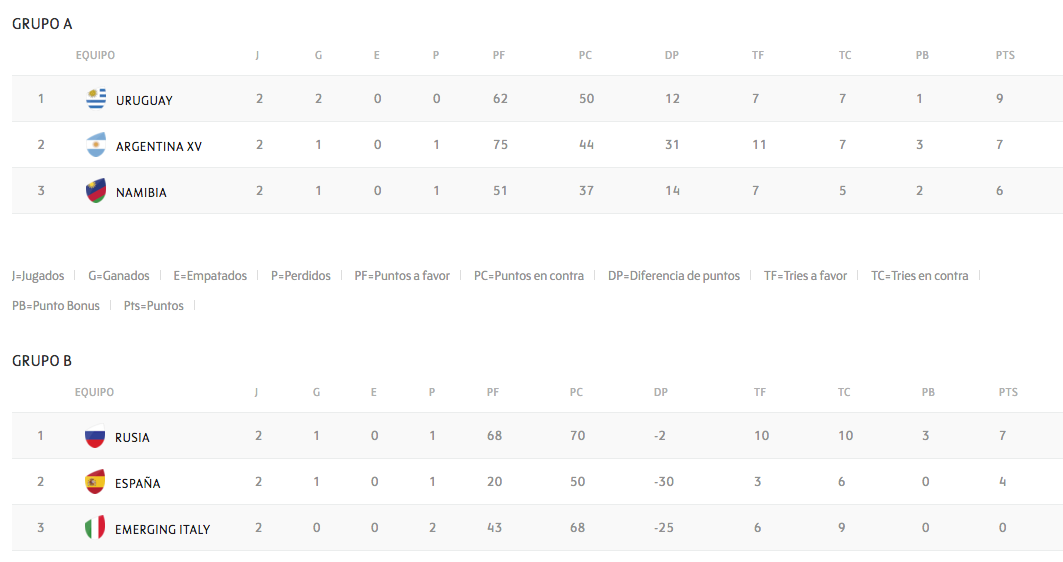1063x562 pixels.
Task: Click the Argentina XV flag icon
Action: click(96, 145)
